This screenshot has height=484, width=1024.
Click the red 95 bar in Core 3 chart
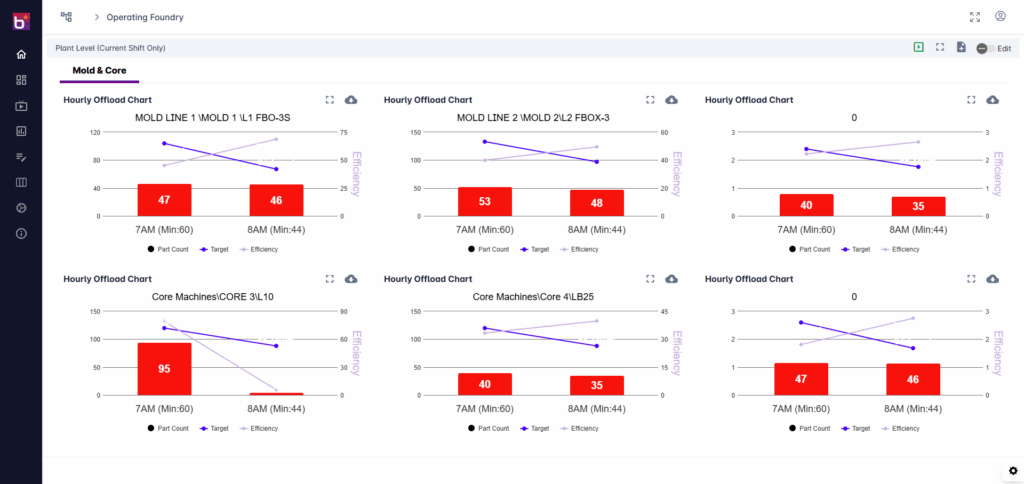tap(164, 368)
